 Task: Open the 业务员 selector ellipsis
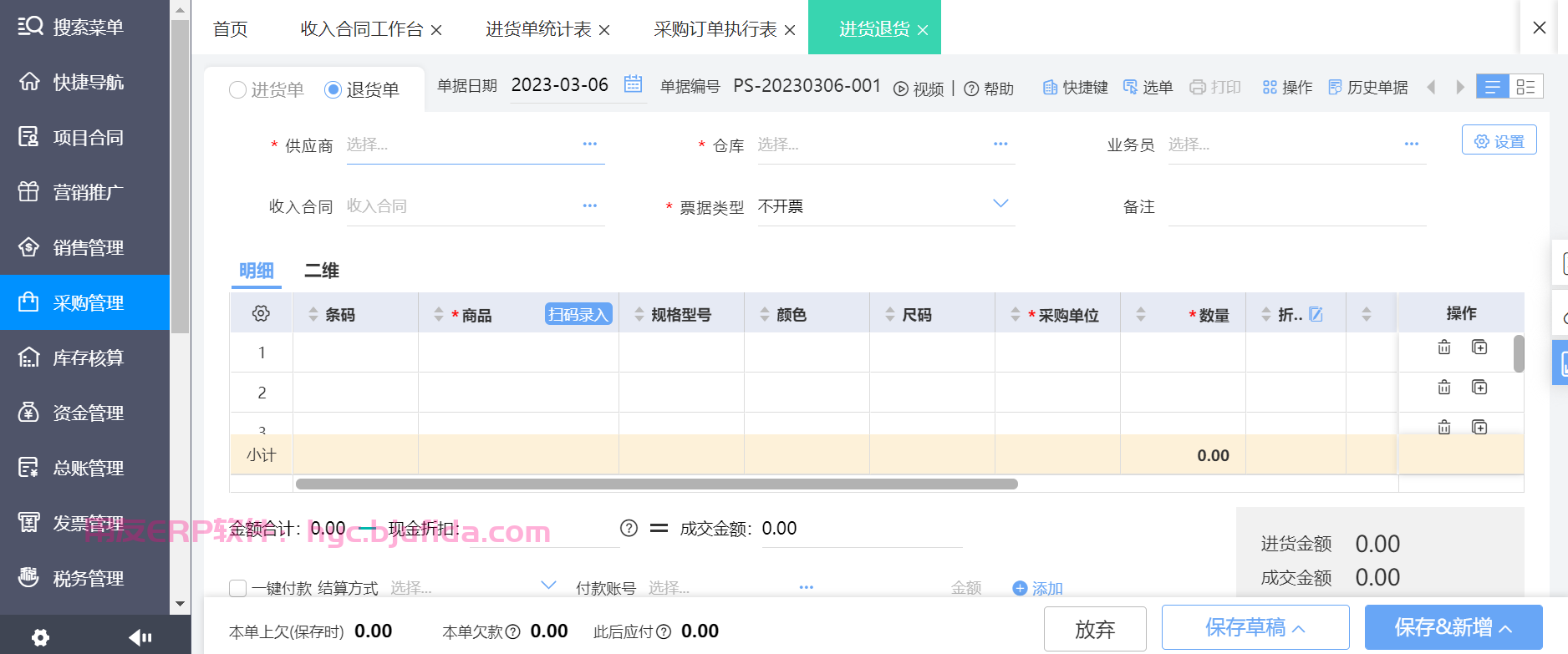pos(1412,144)
